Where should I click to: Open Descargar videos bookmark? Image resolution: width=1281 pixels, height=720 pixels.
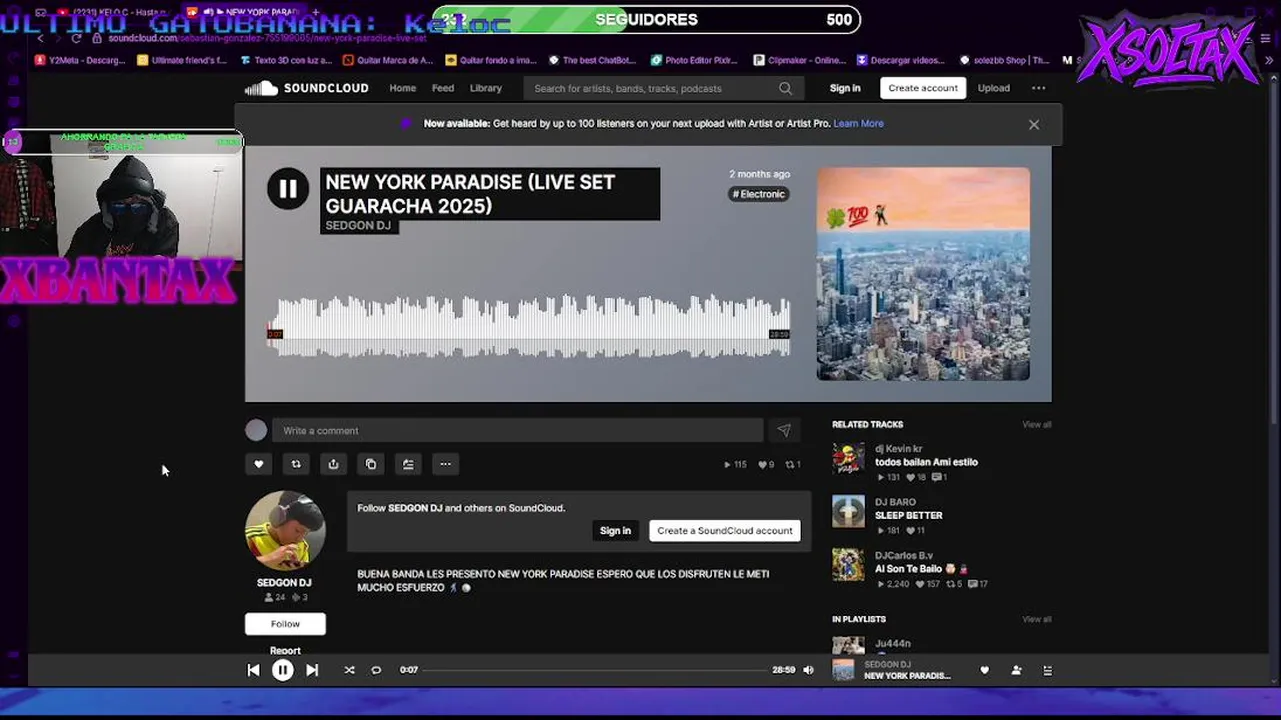pos(900,60)
